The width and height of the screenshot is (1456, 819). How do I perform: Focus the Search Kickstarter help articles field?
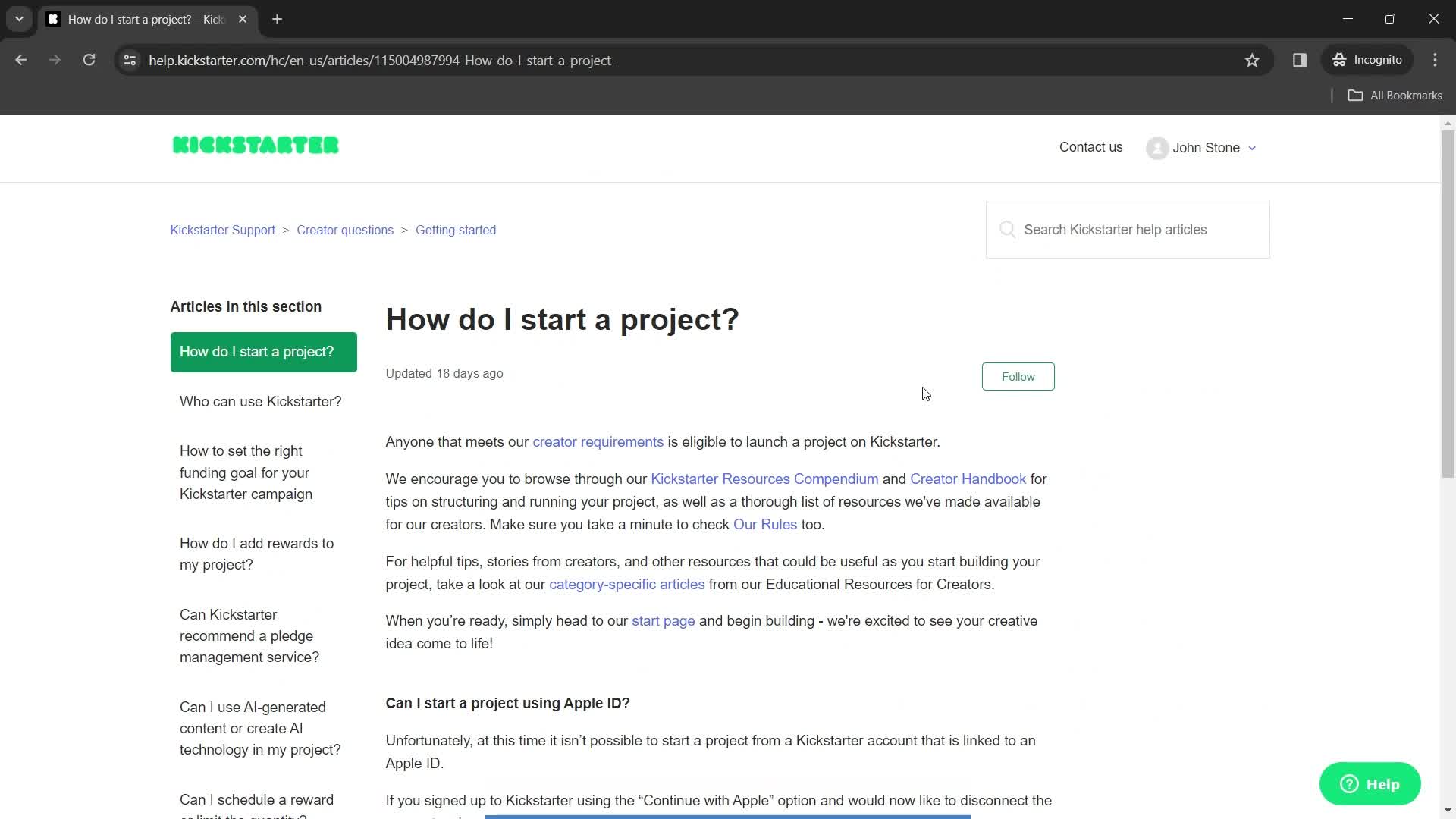tap(1128, 230)
